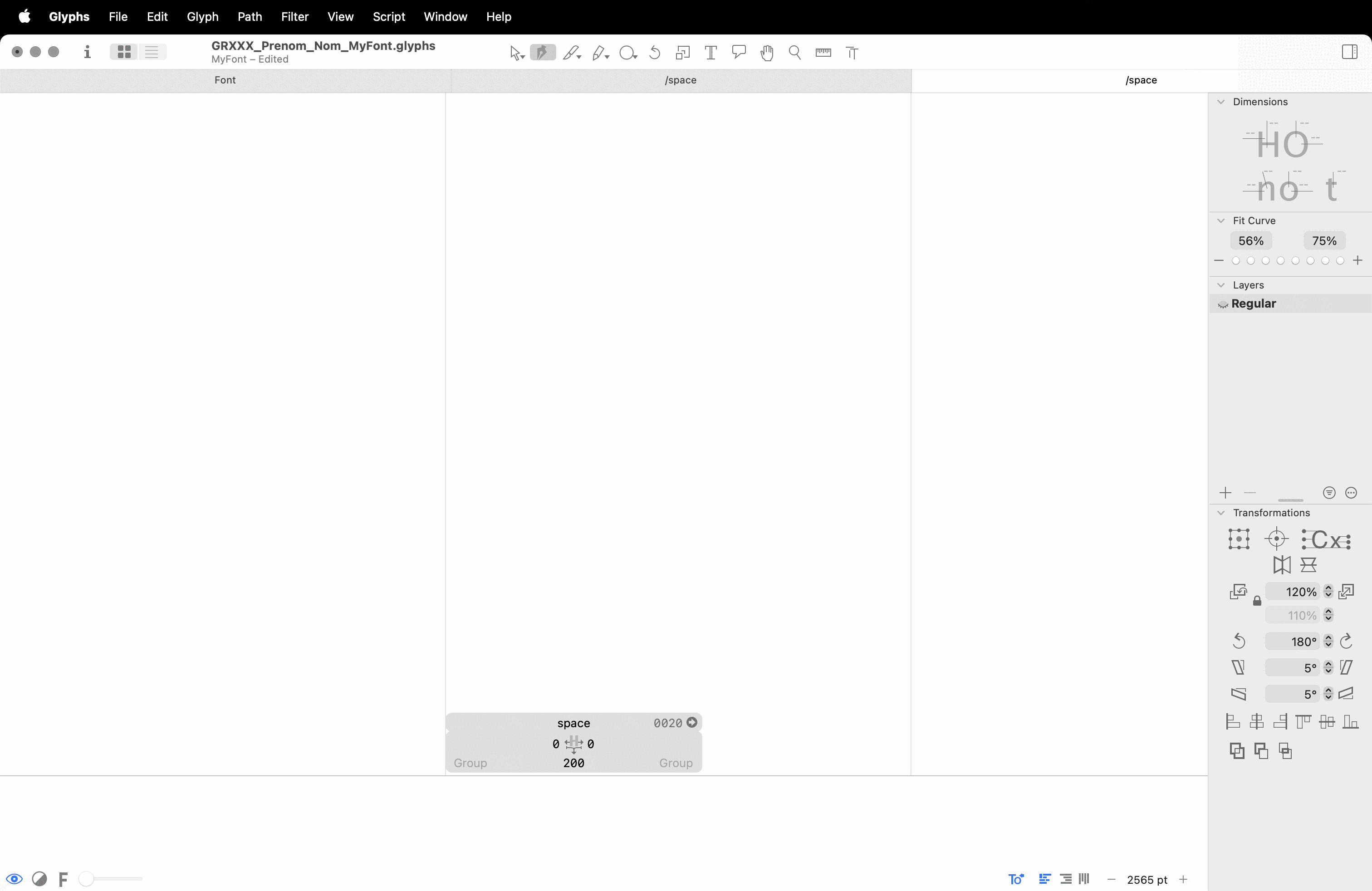Viewport: 1372px width, 891px height.
Task: Click the 75% Fit Curve field
Action: coord(1324,241)
